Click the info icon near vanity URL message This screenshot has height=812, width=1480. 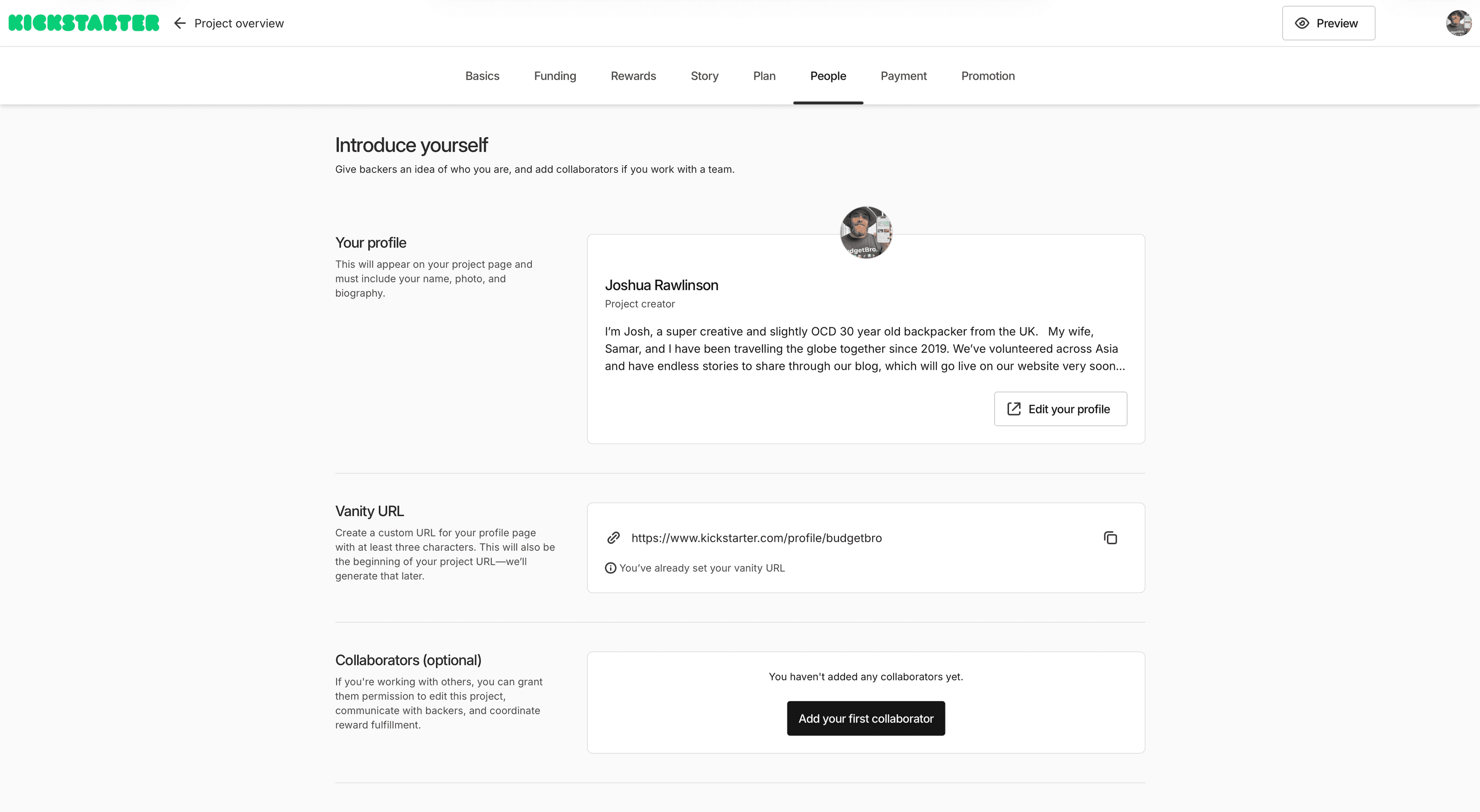(610, 568)
